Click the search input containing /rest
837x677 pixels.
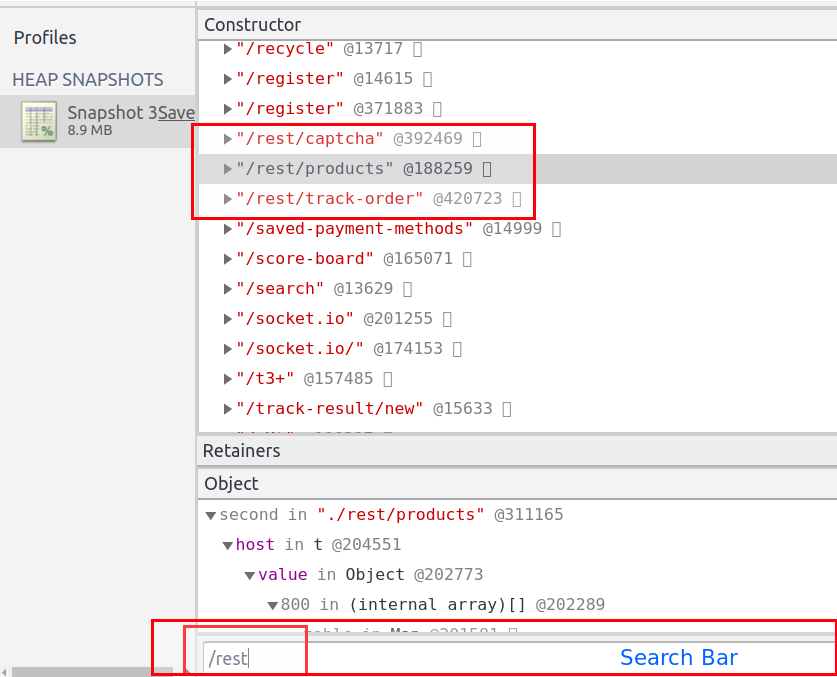click(x=518, y=658)
